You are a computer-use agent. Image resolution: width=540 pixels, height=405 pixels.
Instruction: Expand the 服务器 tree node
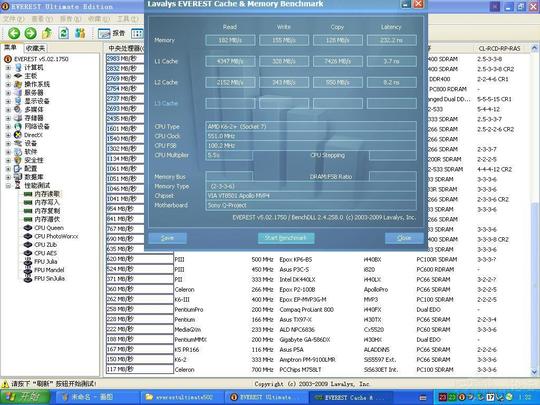point(8,93)
